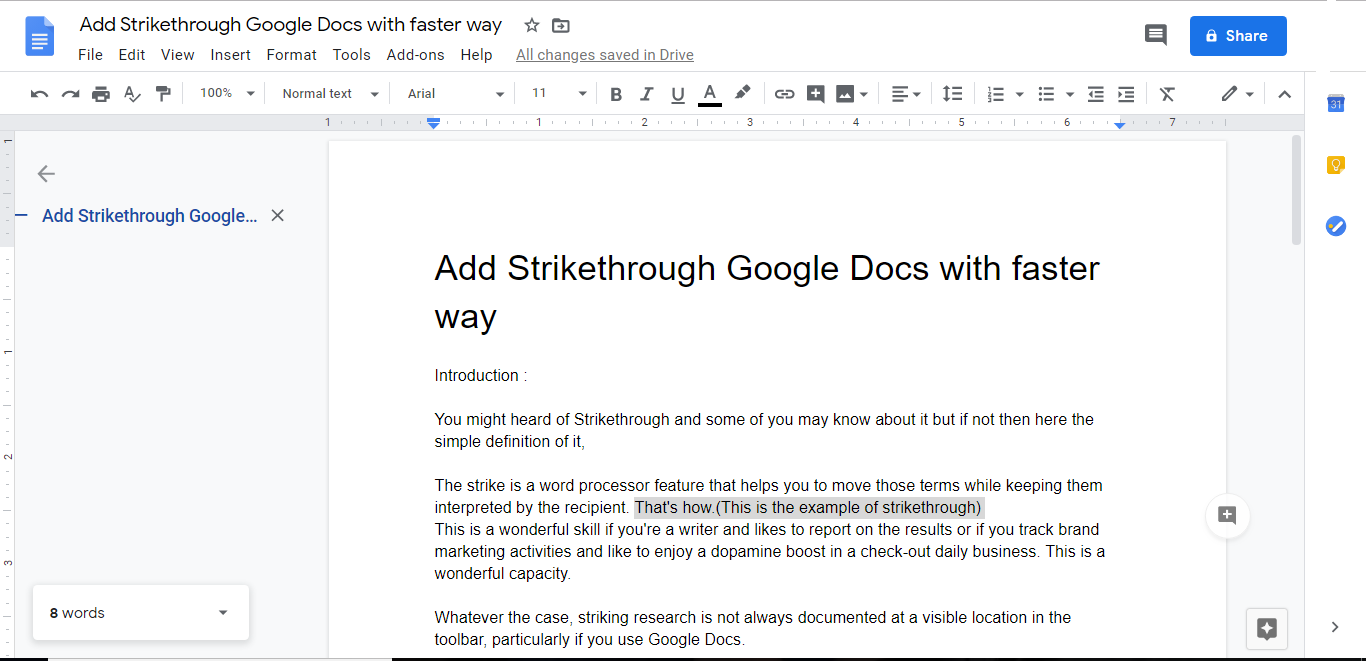Open line spacing options icon
Screen dimensions: 1366x661
953,94
